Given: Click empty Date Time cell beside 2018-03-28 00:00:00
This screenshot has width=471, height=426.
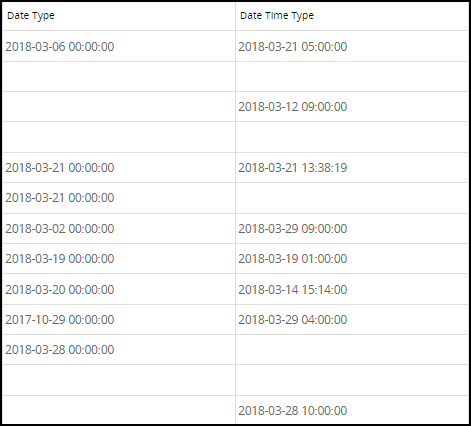Looking at the screenshot, I should (352, 350).
